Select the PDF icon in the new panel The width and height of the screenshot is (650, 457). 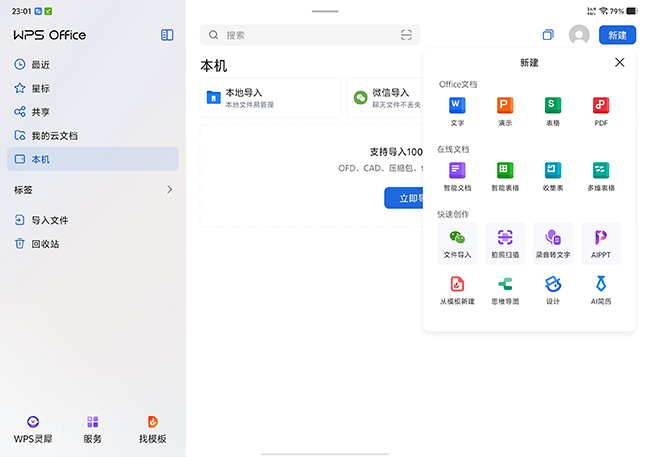tap(601, 105)
